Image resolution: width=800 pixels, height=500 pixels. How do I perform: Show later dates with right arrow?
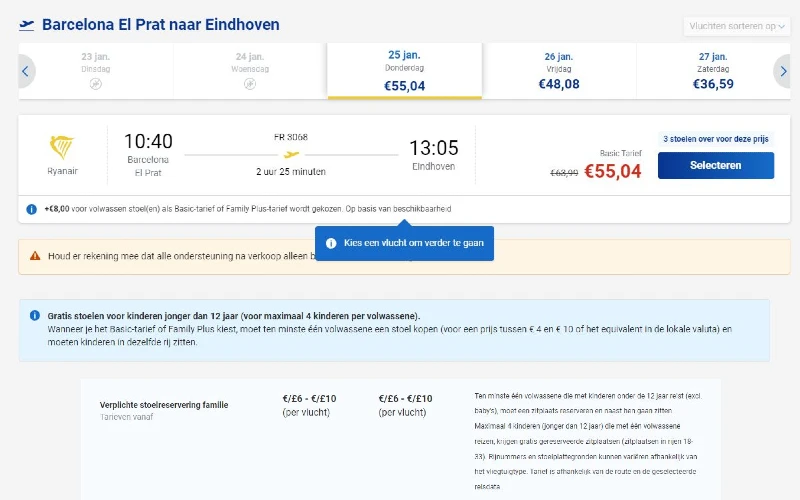click(782, 71)
